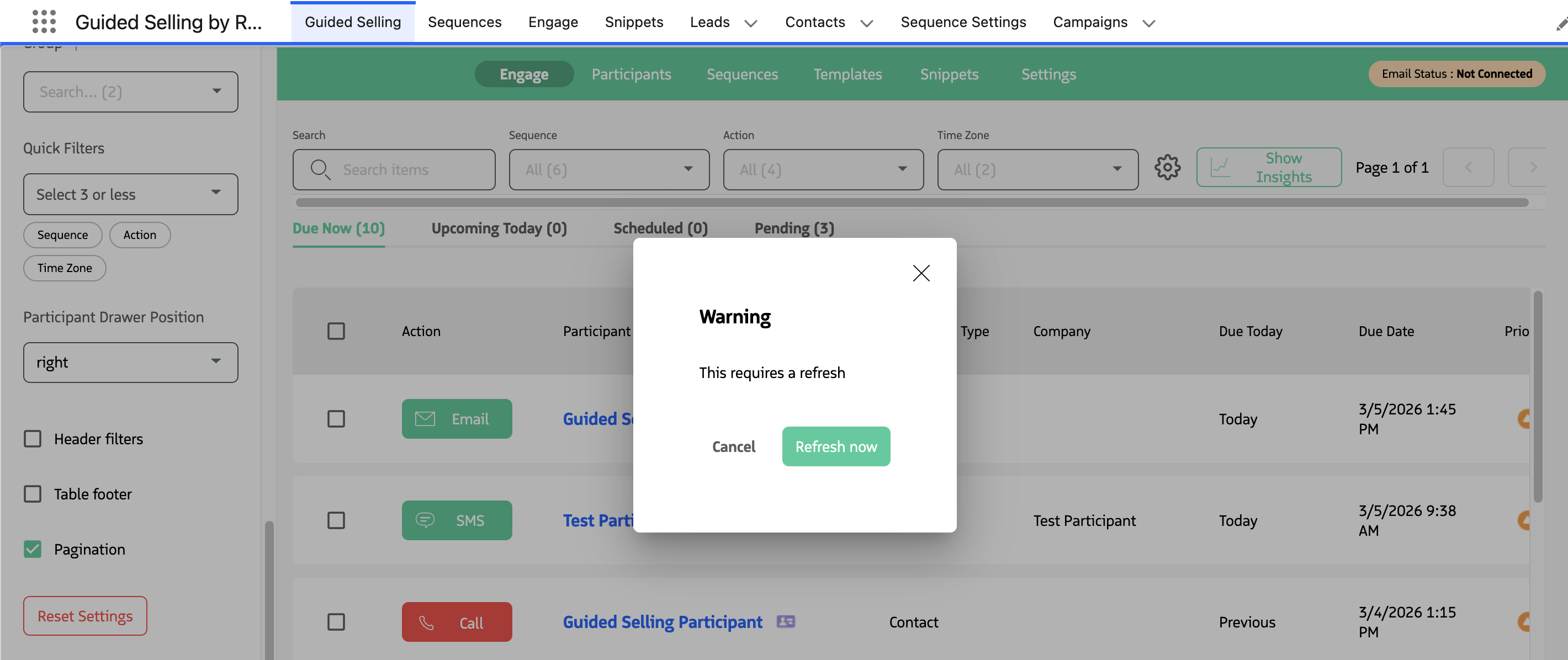The width and height of the screenshot is (1568, 660).
Task: Click the search magnifier icon
Action: click(x=320, y=169)
